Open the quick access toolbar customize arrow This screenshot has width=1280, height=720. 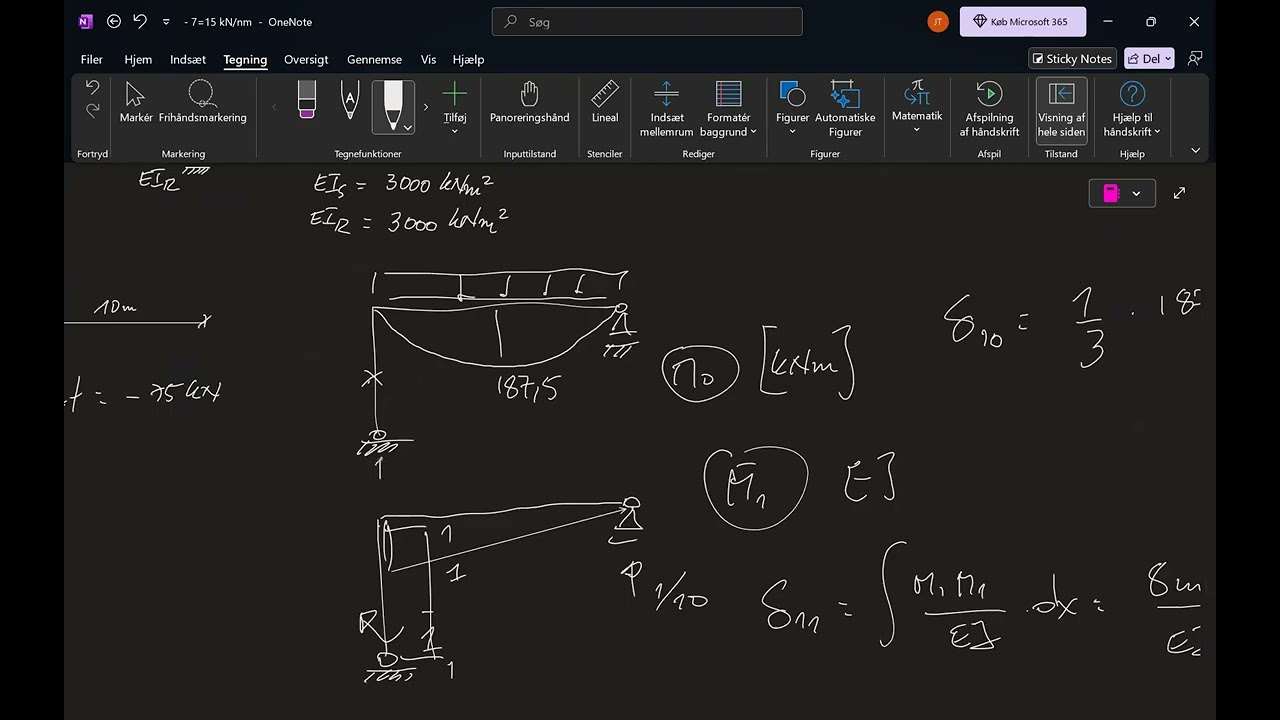pyautogui.click(x=166, y=22)
